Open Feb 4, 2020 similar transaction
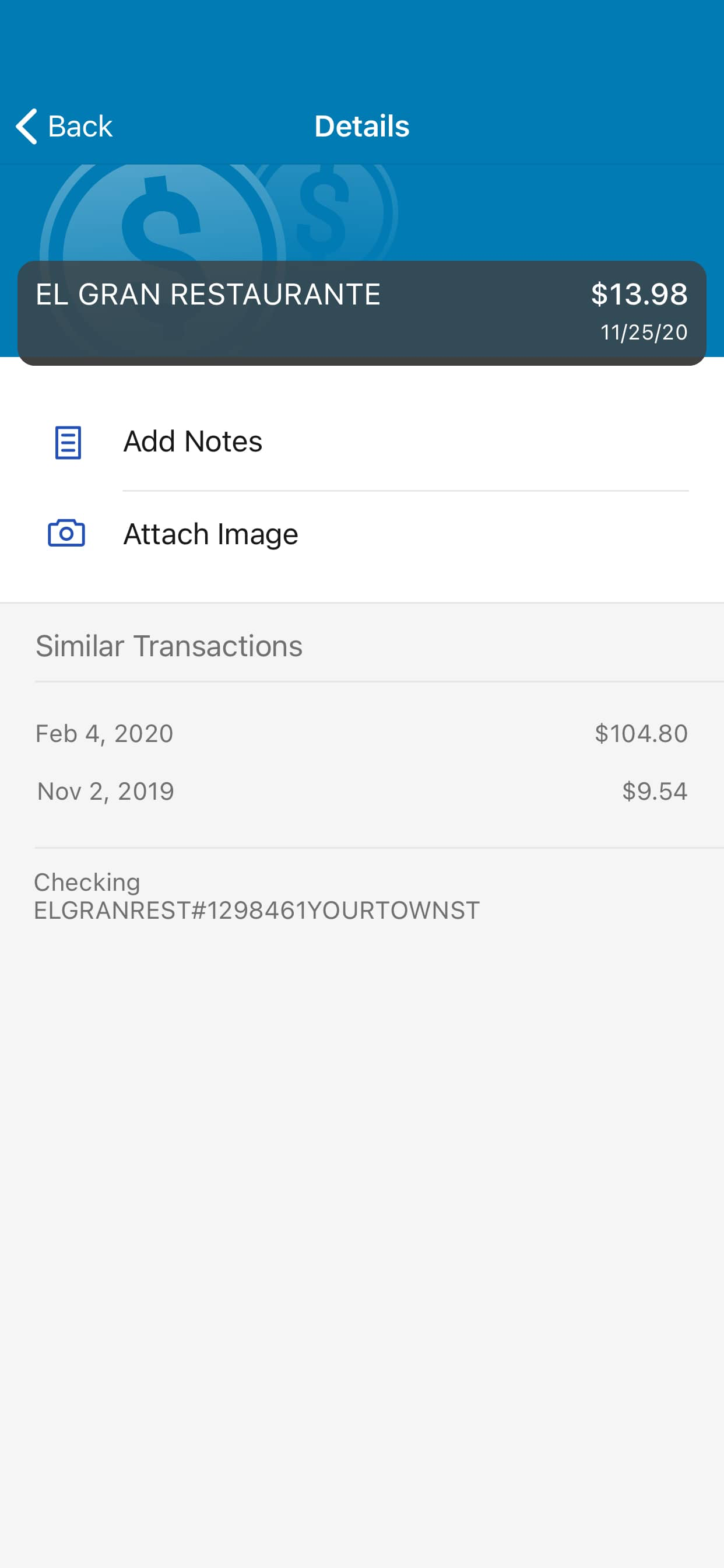The height and width of the screenshot is (1568, 724). coord(362,733)
